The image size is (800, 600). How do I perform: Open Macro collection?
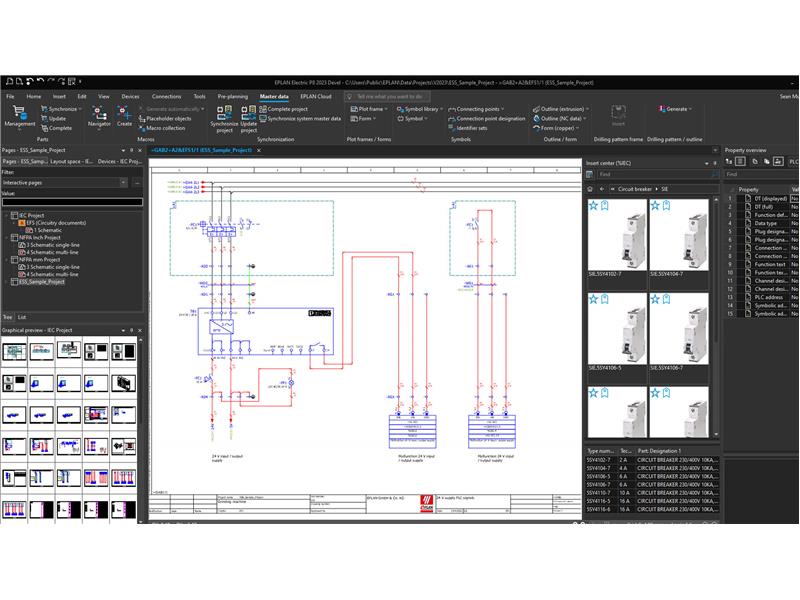(x=162, y=128)
